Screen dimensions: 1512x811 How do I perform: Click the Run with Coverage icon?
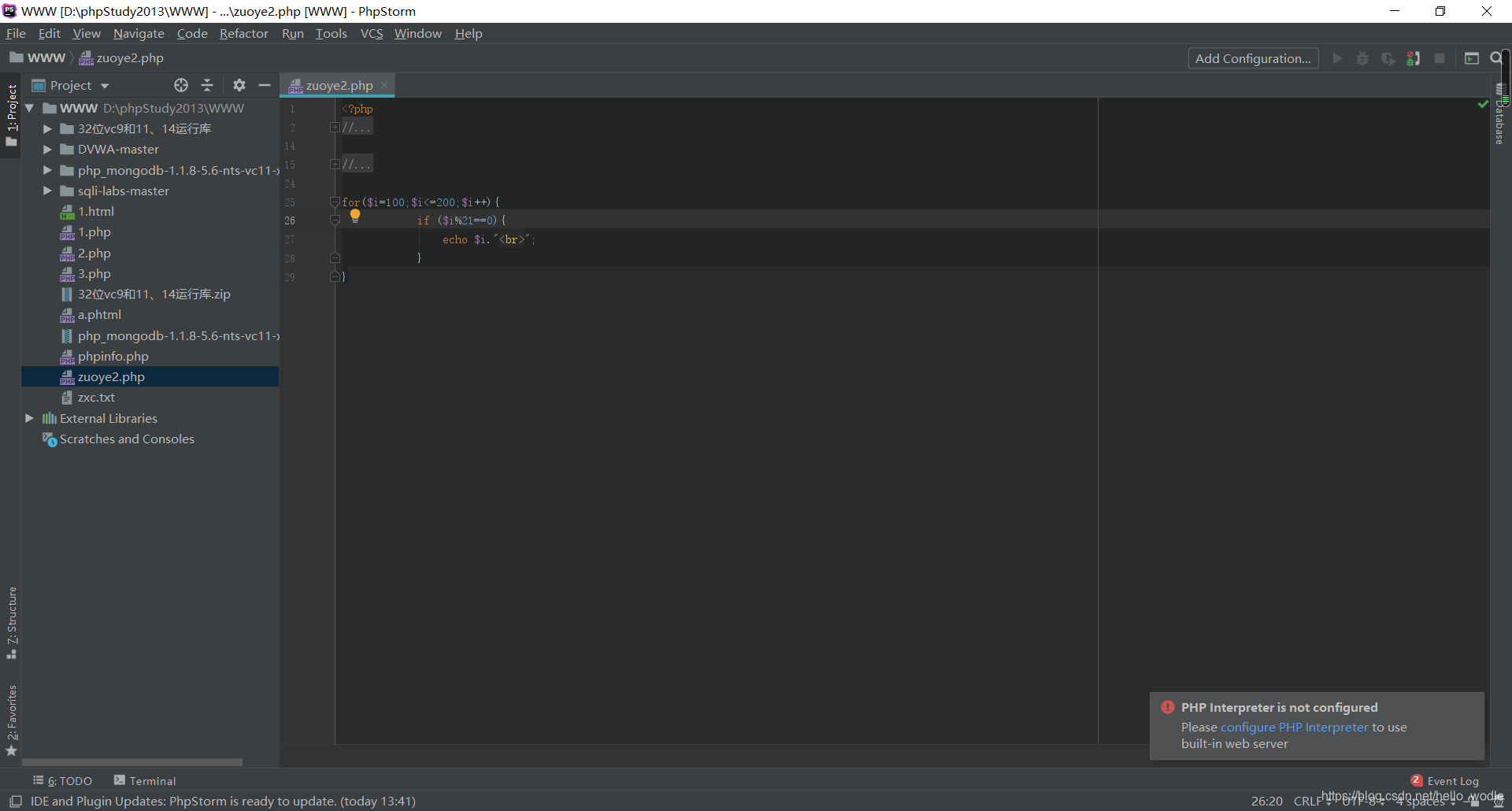click(x=1388, y=58)
